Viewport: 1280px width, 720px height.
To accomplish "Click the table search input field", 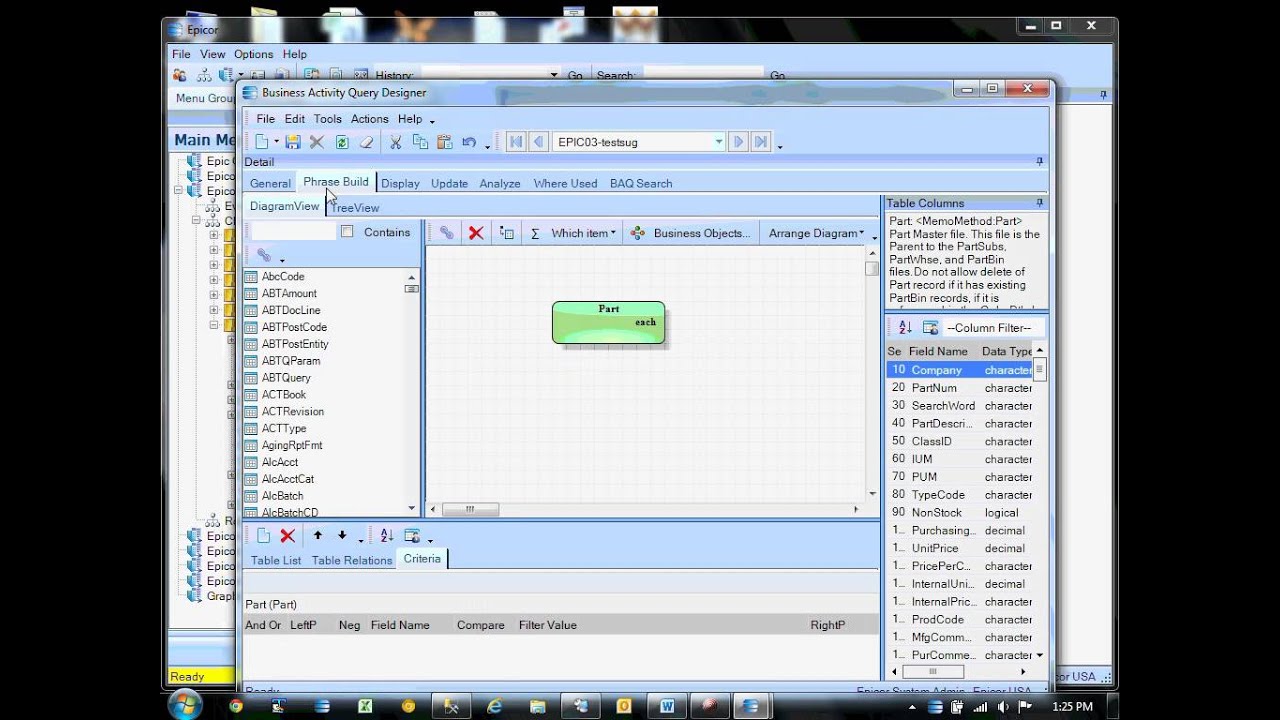I will (291, 232).
